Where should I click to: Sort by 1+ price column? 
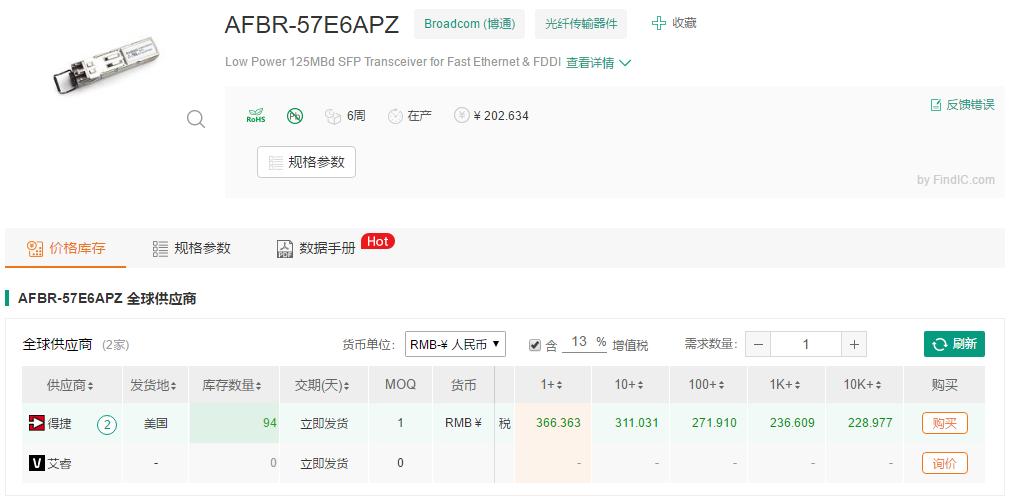point(552,385)
